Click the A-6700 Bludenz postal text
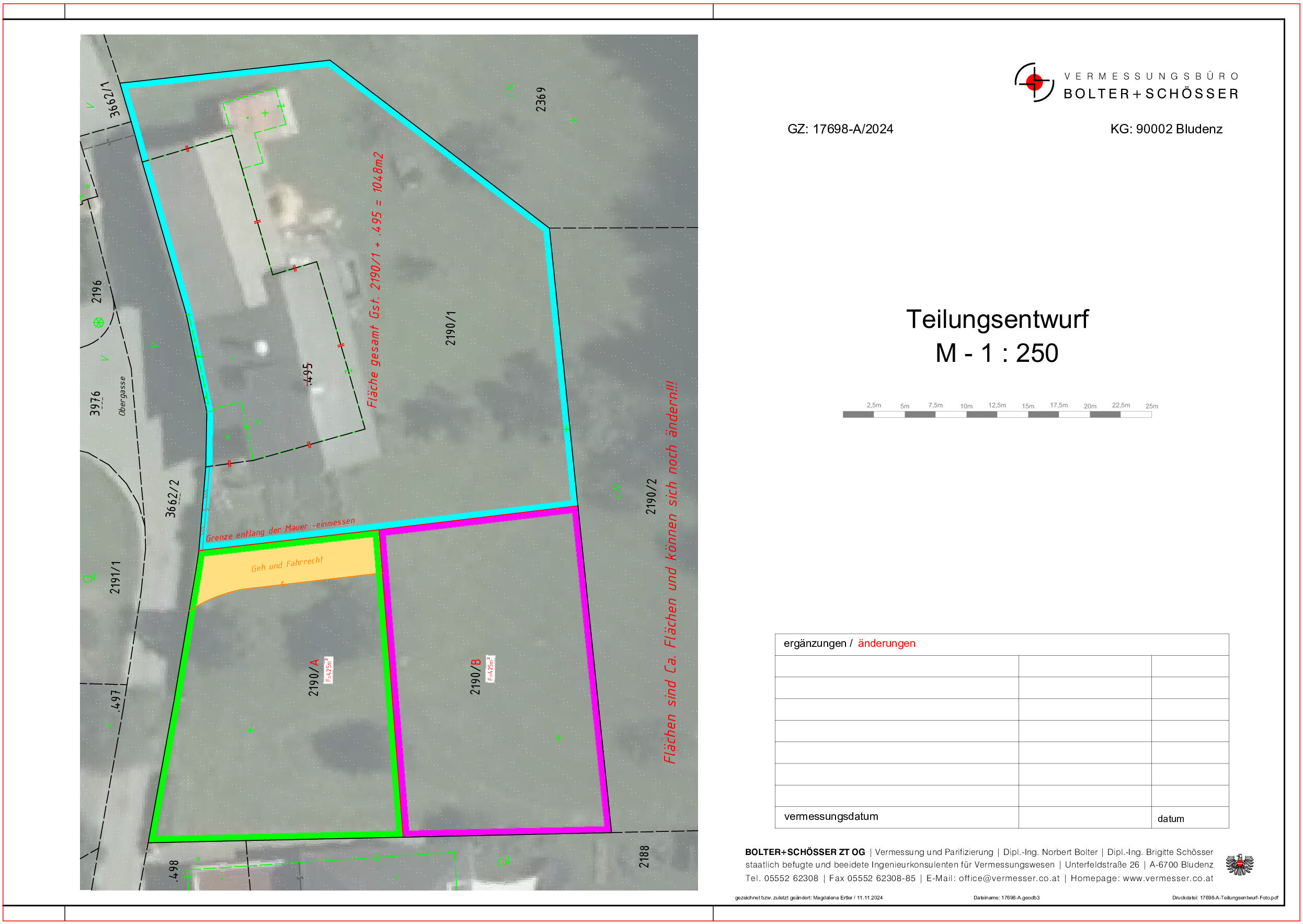Screen dimensions: 1303x924 coord(1181,865)
